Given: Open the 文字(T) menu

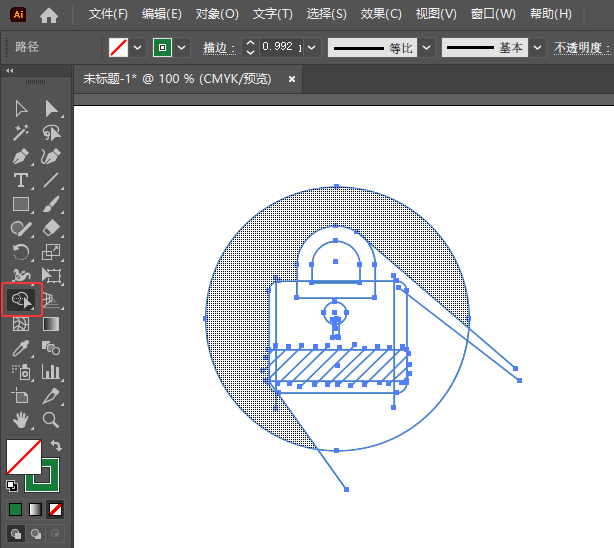Looking at the screenshot, I should [x=273, y=14].
